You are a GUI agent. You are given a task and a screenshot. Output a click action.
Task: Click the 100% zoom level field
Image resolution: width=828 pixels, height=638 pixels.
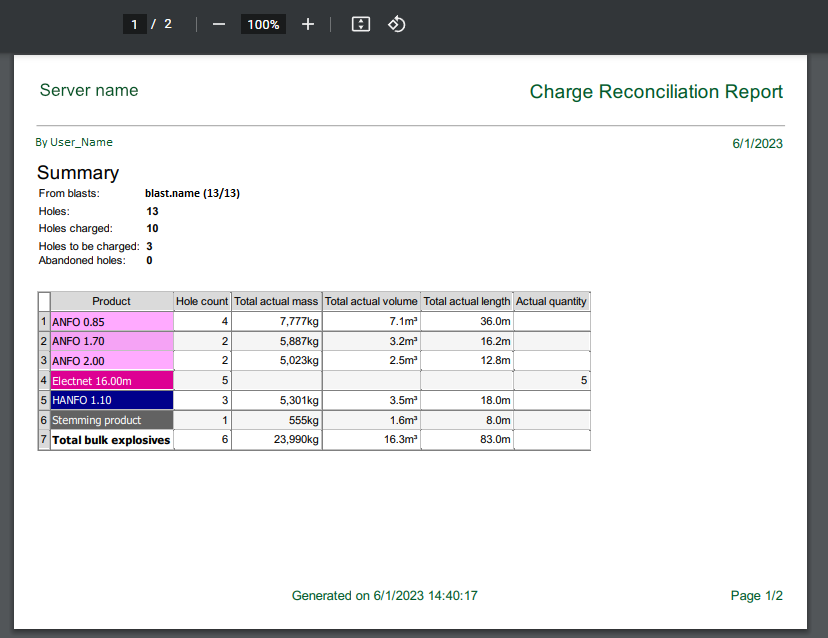pyautogui.click(x=263, y=24)
